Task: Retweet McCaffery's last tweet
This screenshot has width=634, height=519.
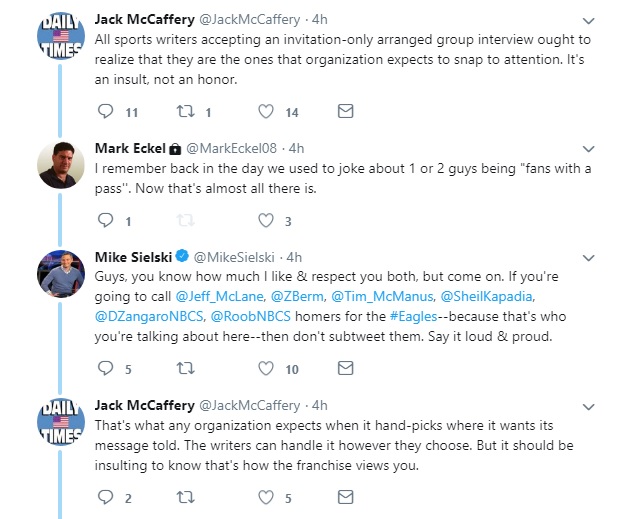Action: [x=185, y=497]
